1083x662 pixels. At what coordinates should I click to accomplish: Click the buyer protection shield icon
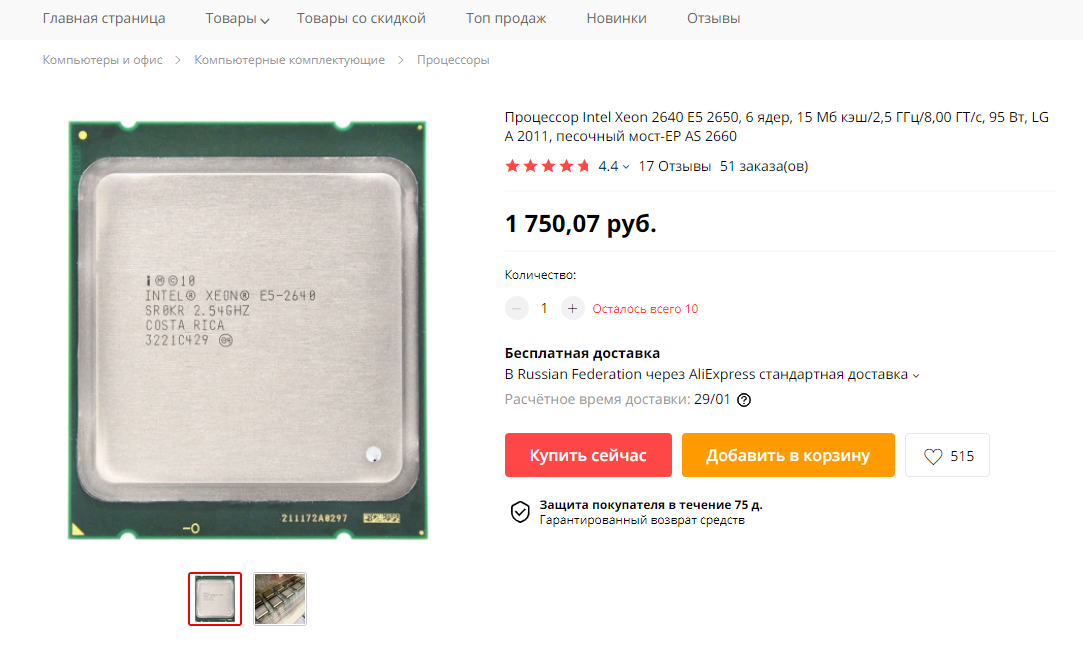tap(520, 512)
